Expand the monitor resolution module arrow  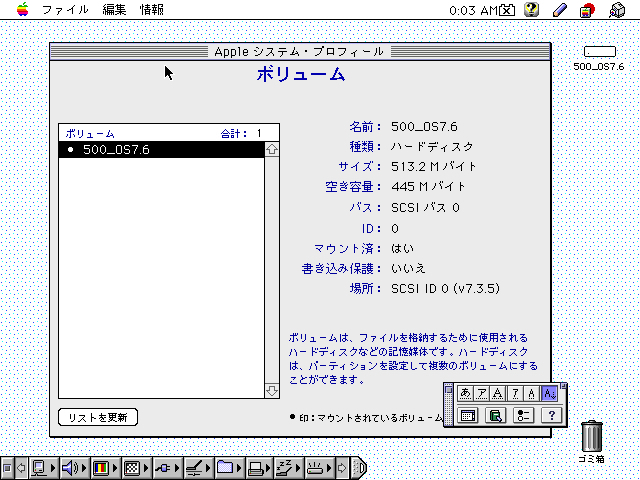pyautogui.click(x=147, y=468)
